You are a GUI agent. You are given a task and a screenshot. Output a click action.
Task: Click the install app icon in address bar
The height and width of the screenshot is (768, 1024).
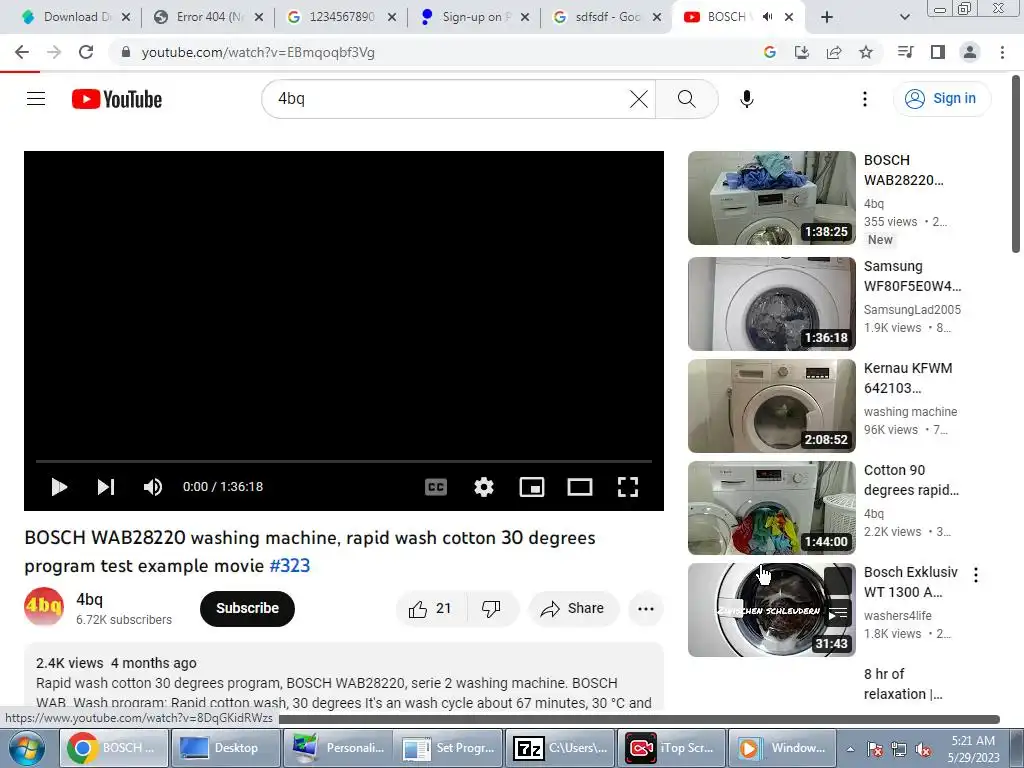coord(801,52)
